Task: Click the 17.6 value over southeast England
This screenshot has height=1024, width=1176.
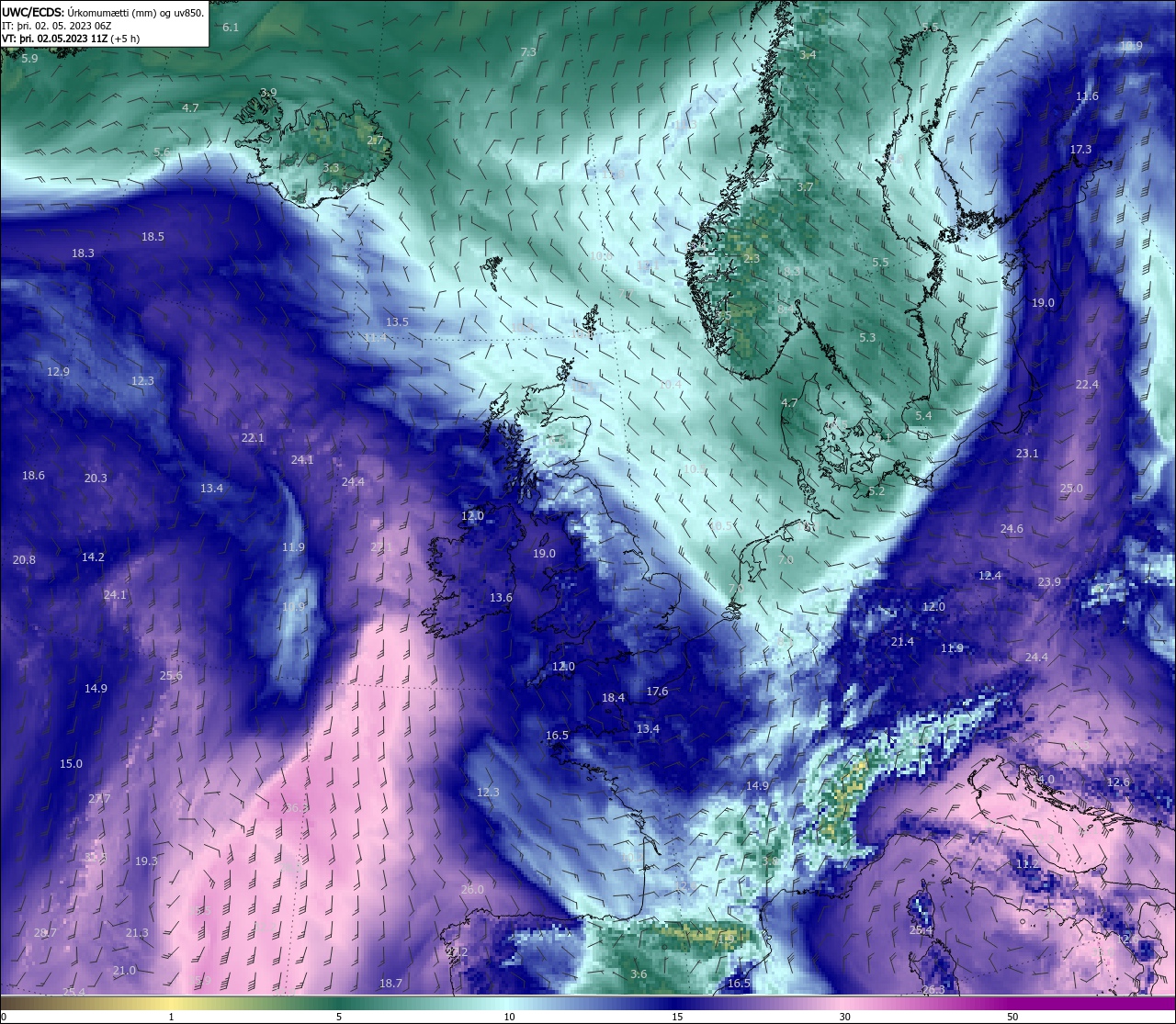Action: click(657, 691)
